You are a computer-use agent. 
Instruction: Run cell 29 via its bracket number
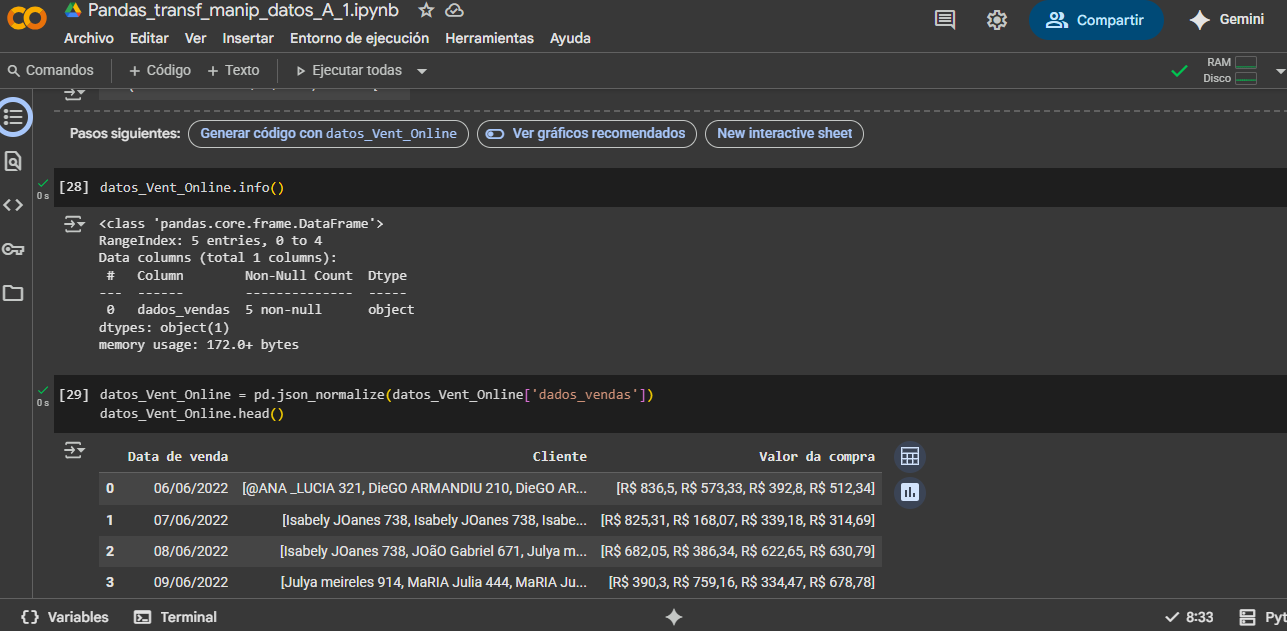point(74,394)
